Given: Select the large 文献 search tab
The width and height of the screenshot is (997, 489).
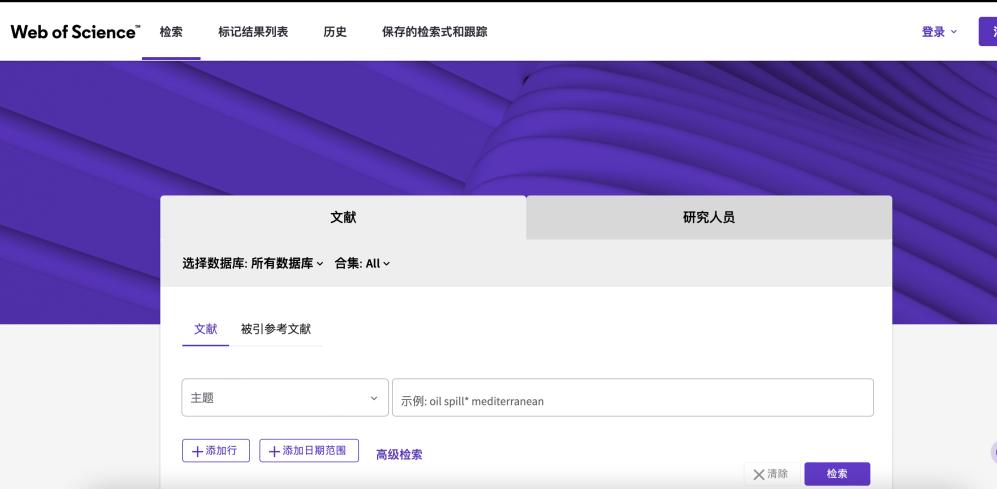Looking at the screenshot, I should tap(343, 217).
